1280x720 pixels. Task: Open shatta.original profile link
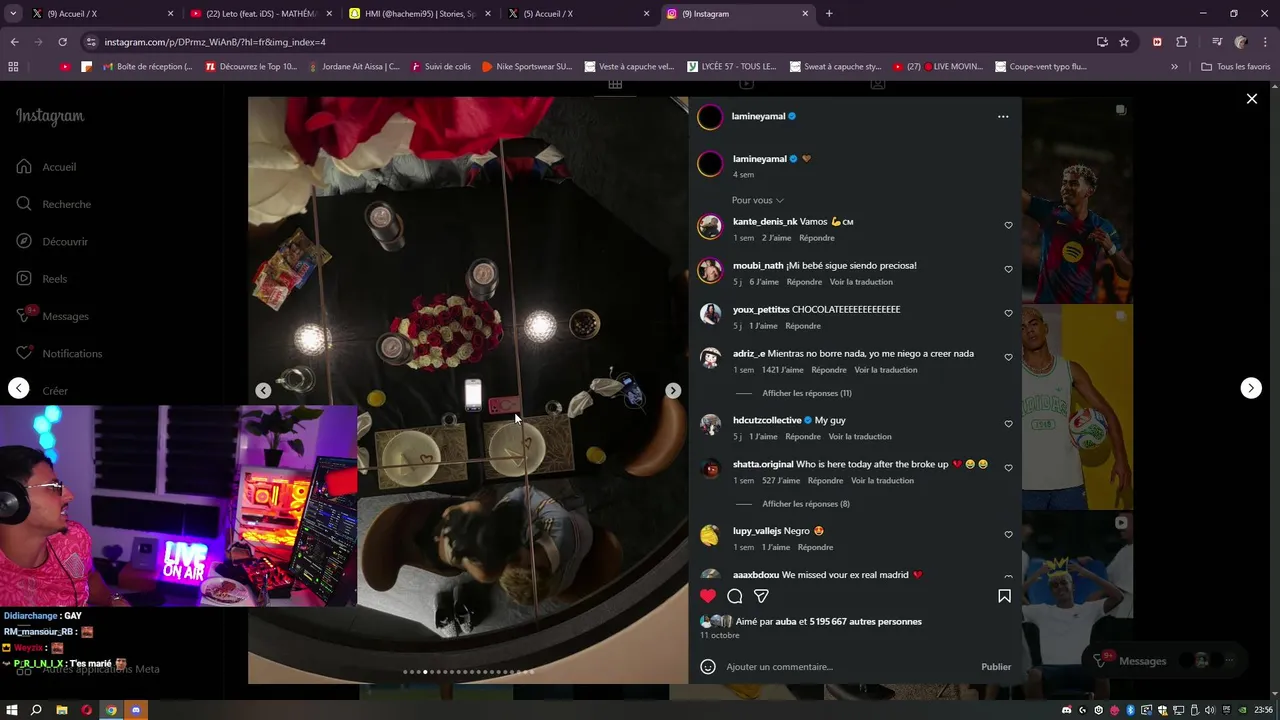[x=763, y=464]
